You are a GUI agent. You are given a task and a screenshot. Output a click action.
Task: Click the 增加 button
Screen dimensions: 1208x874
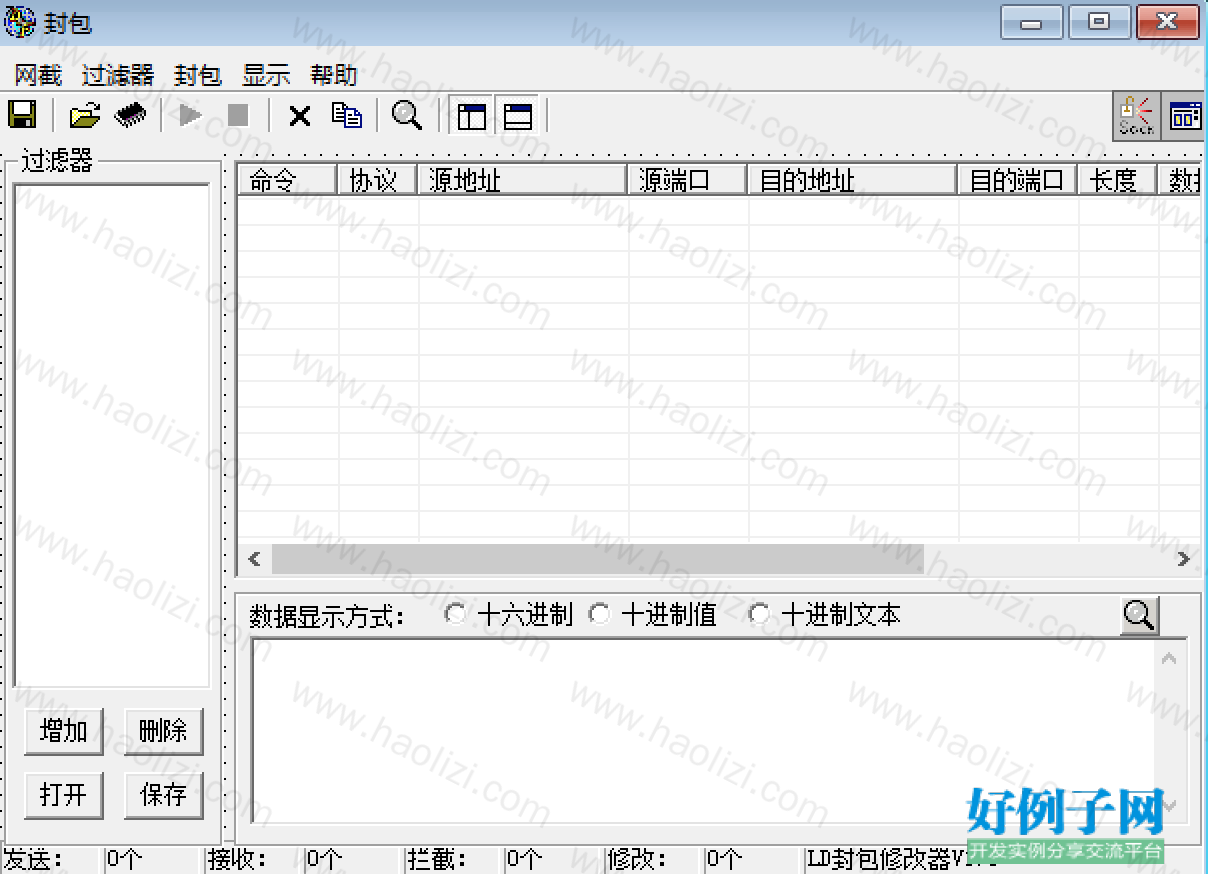click(x=63, y=731)
